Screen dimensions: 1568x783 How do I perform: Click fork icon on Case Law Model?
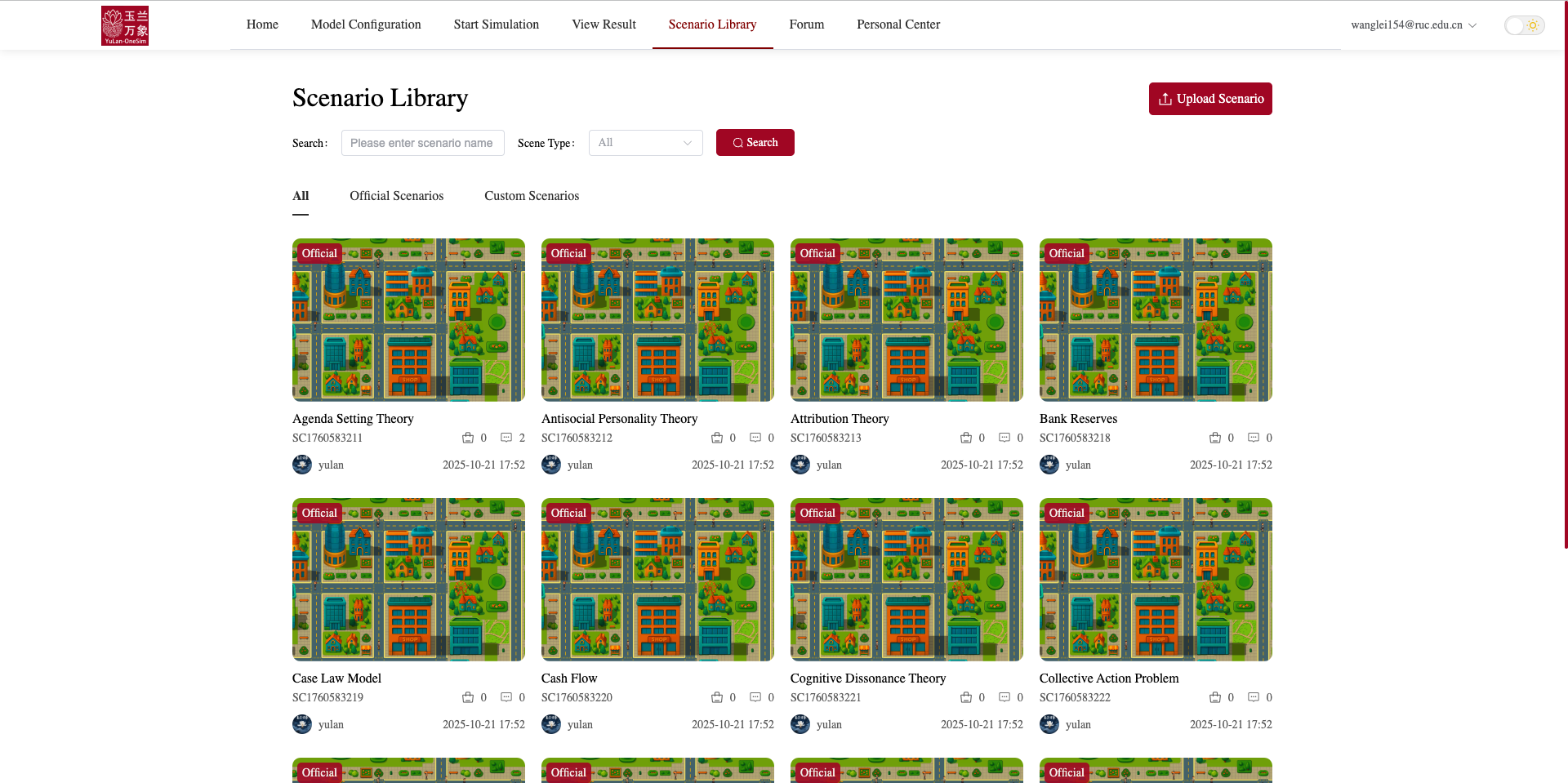pos(468,697)
